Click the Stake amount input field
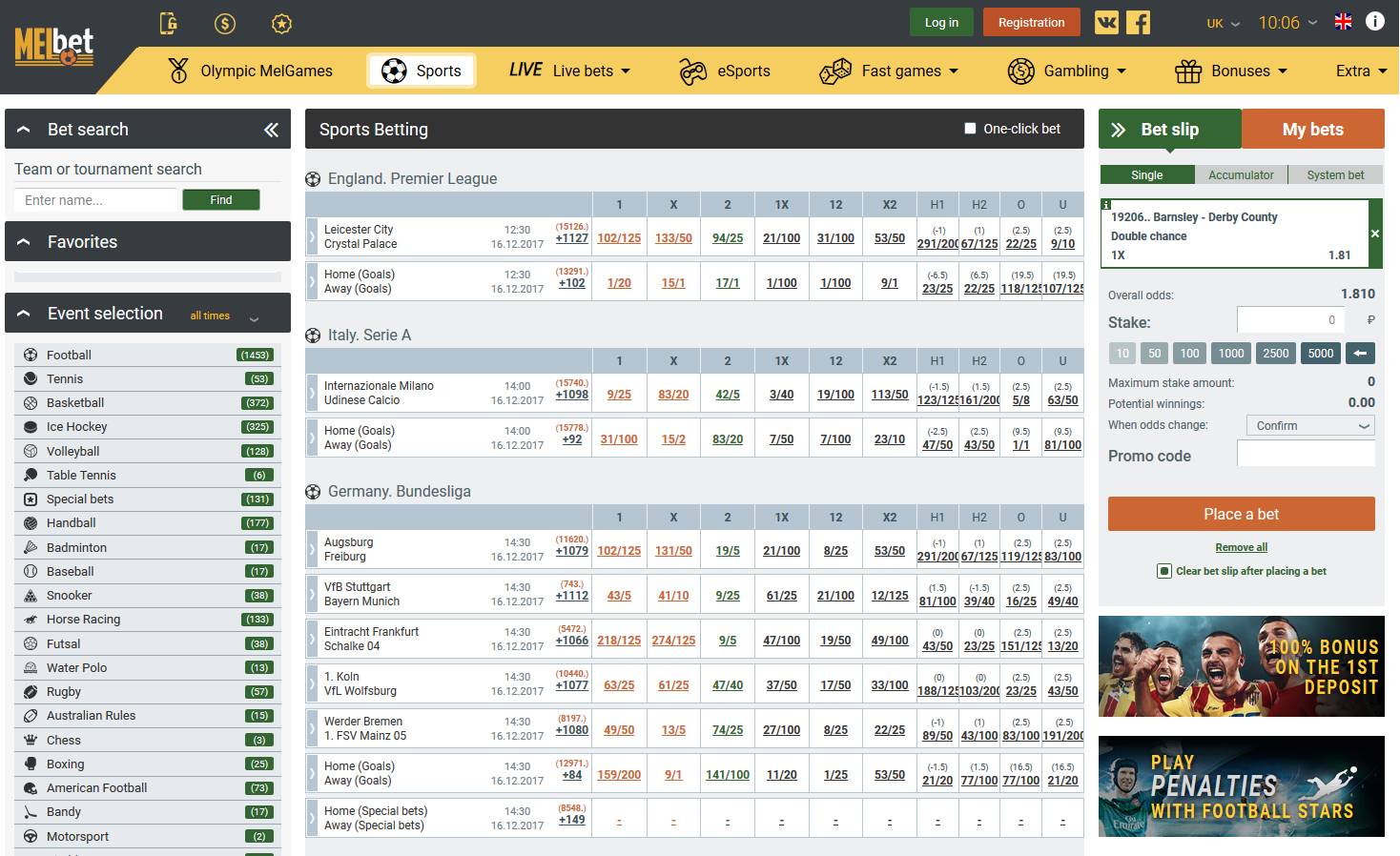 tap(1290, 319)
